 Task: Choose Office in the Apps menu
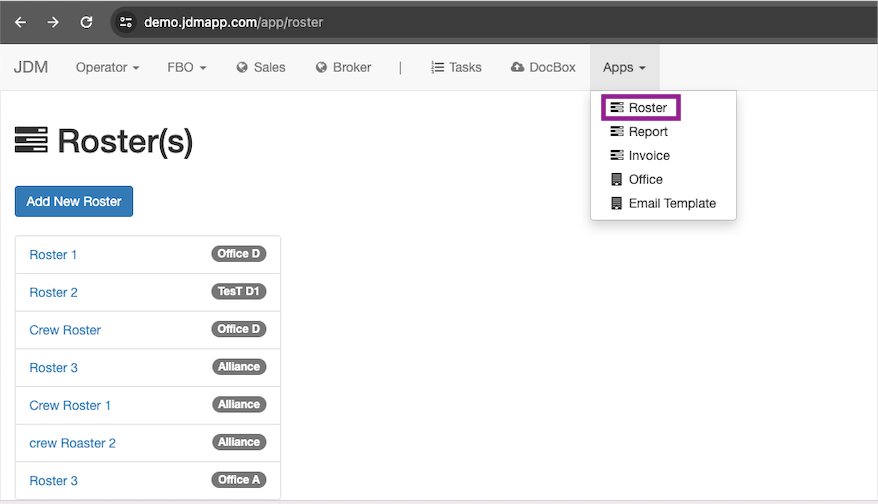[645, 180]
